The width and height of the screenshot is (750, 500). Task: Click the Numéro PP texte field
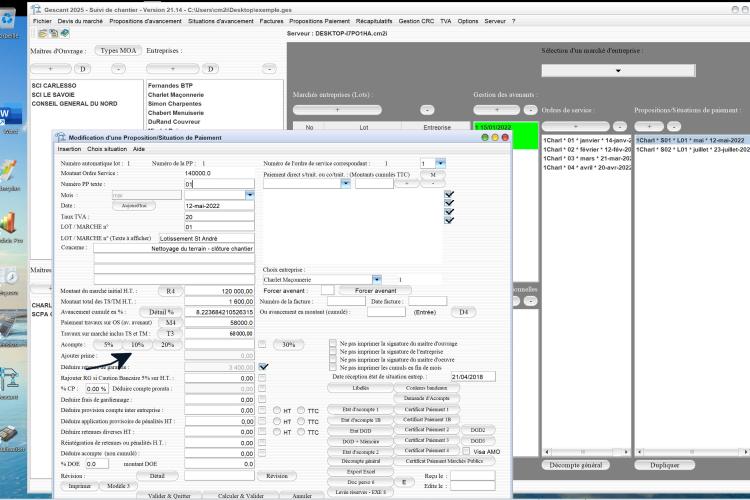click(220, 184)
